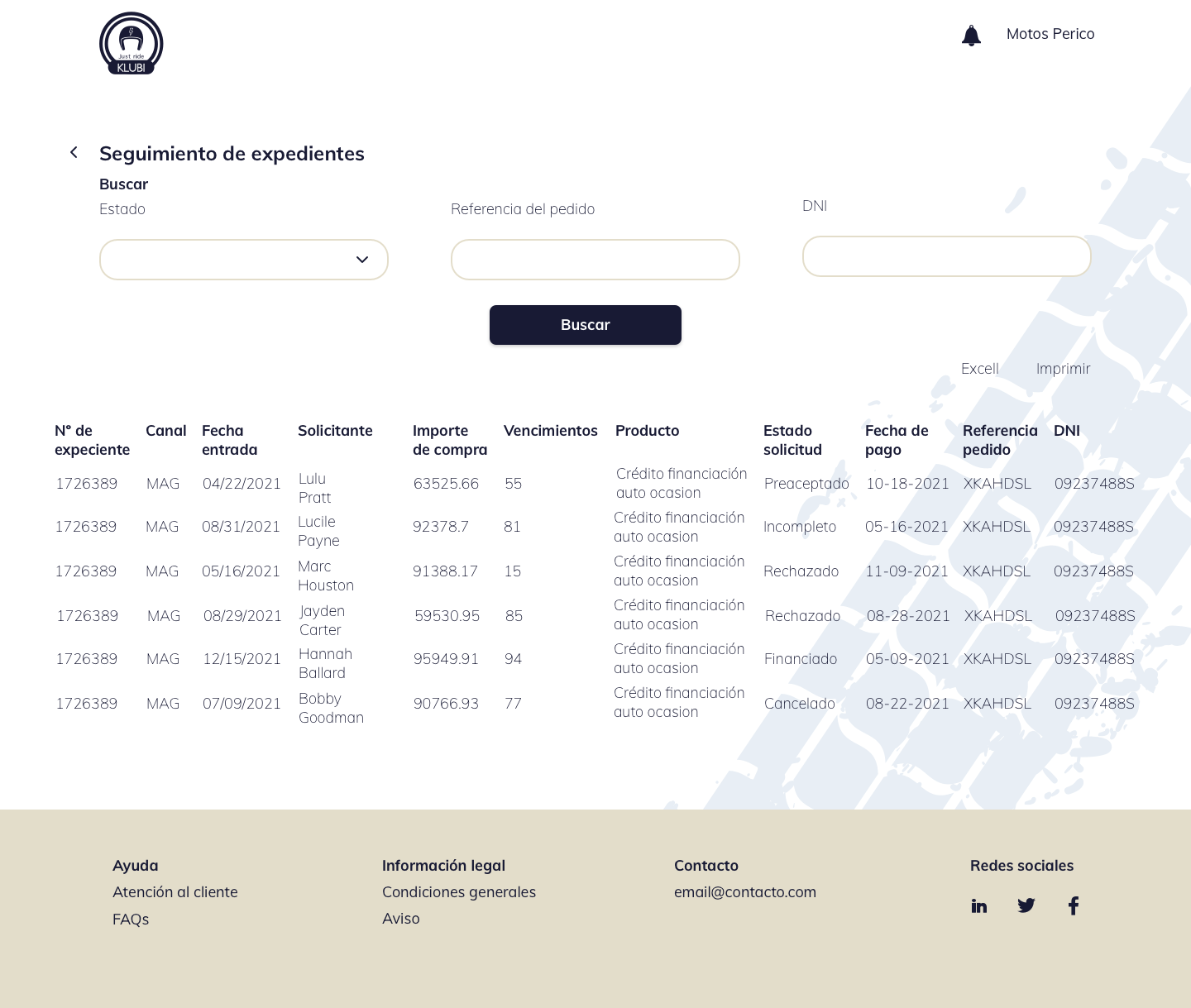The width and height of the screenshot is (1191, 1008).
Task: Open the FAQs footer link
Action: point(131,920)
